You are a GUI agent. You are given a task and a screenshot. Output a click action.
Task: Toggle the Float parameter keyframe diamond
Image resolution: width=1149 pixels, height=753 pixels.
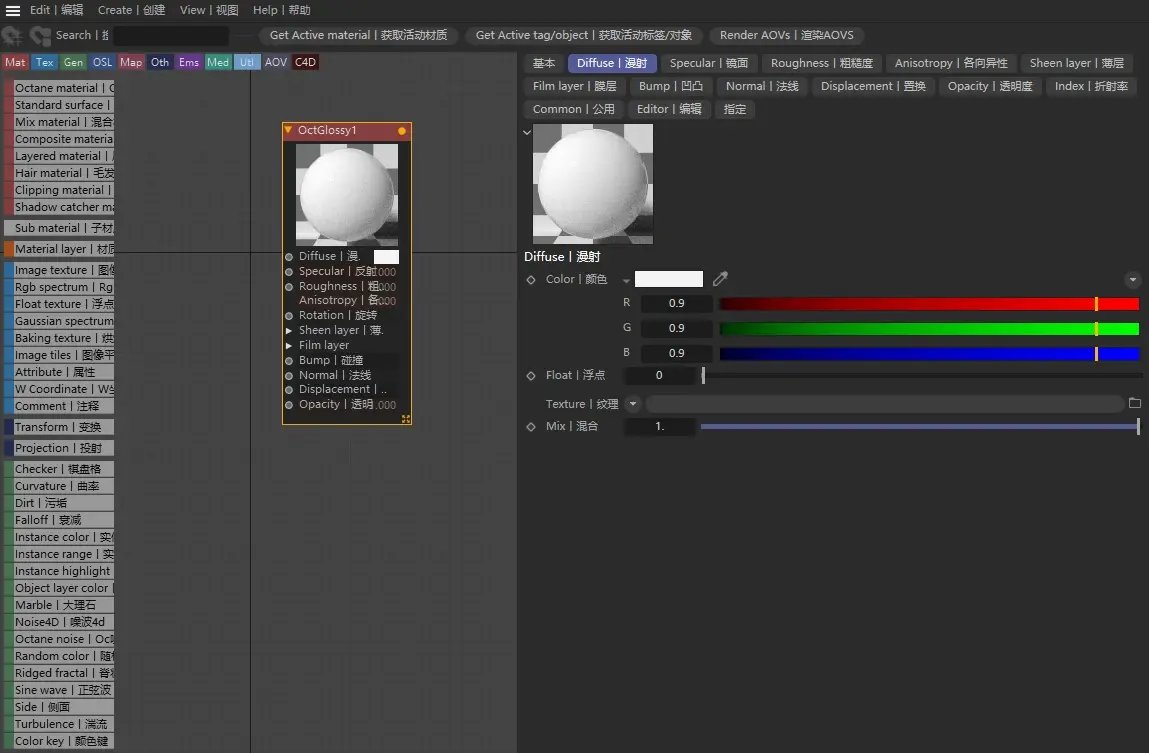tap(531, 375)
